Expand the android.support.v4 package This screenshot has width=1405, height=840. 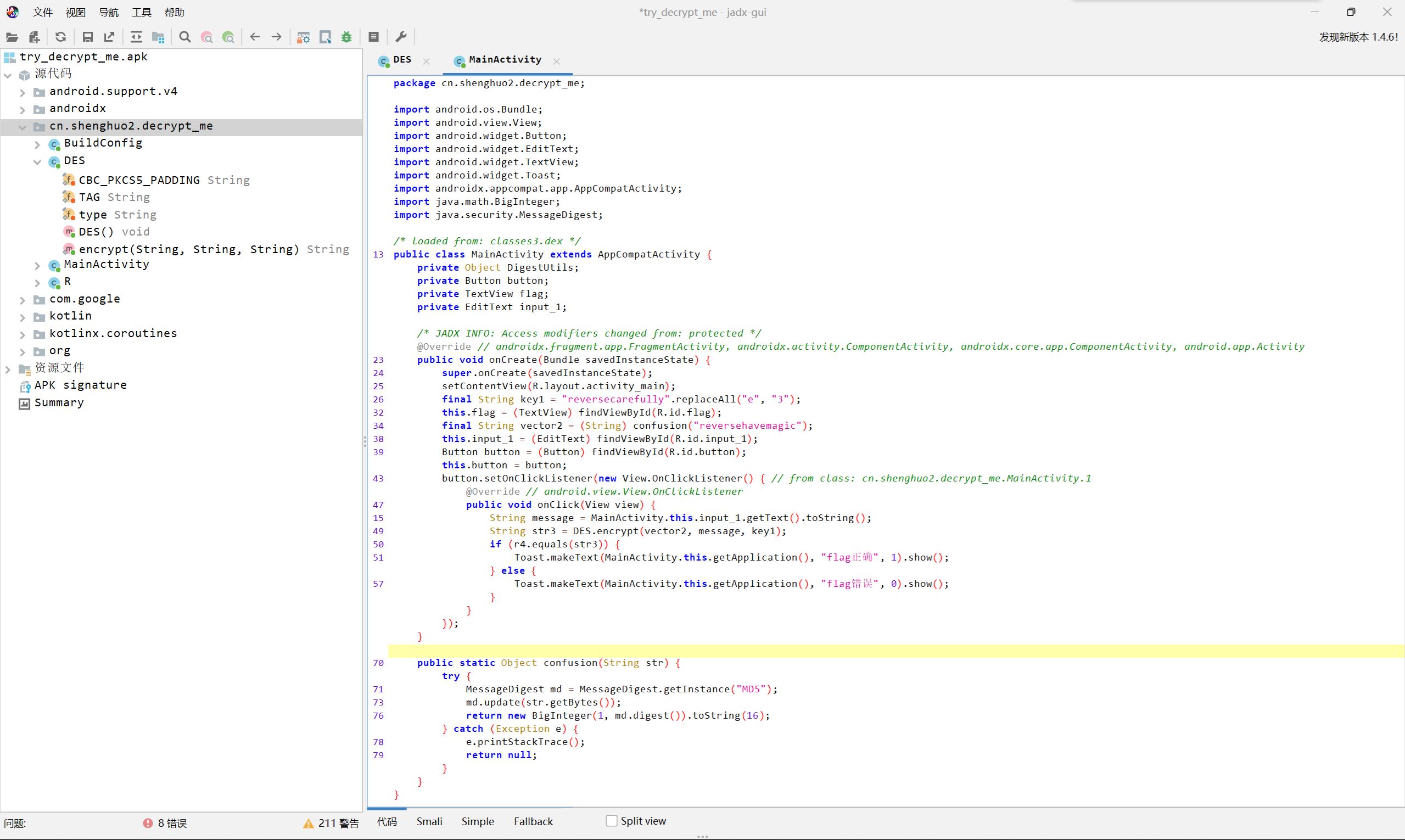point(23,92)
